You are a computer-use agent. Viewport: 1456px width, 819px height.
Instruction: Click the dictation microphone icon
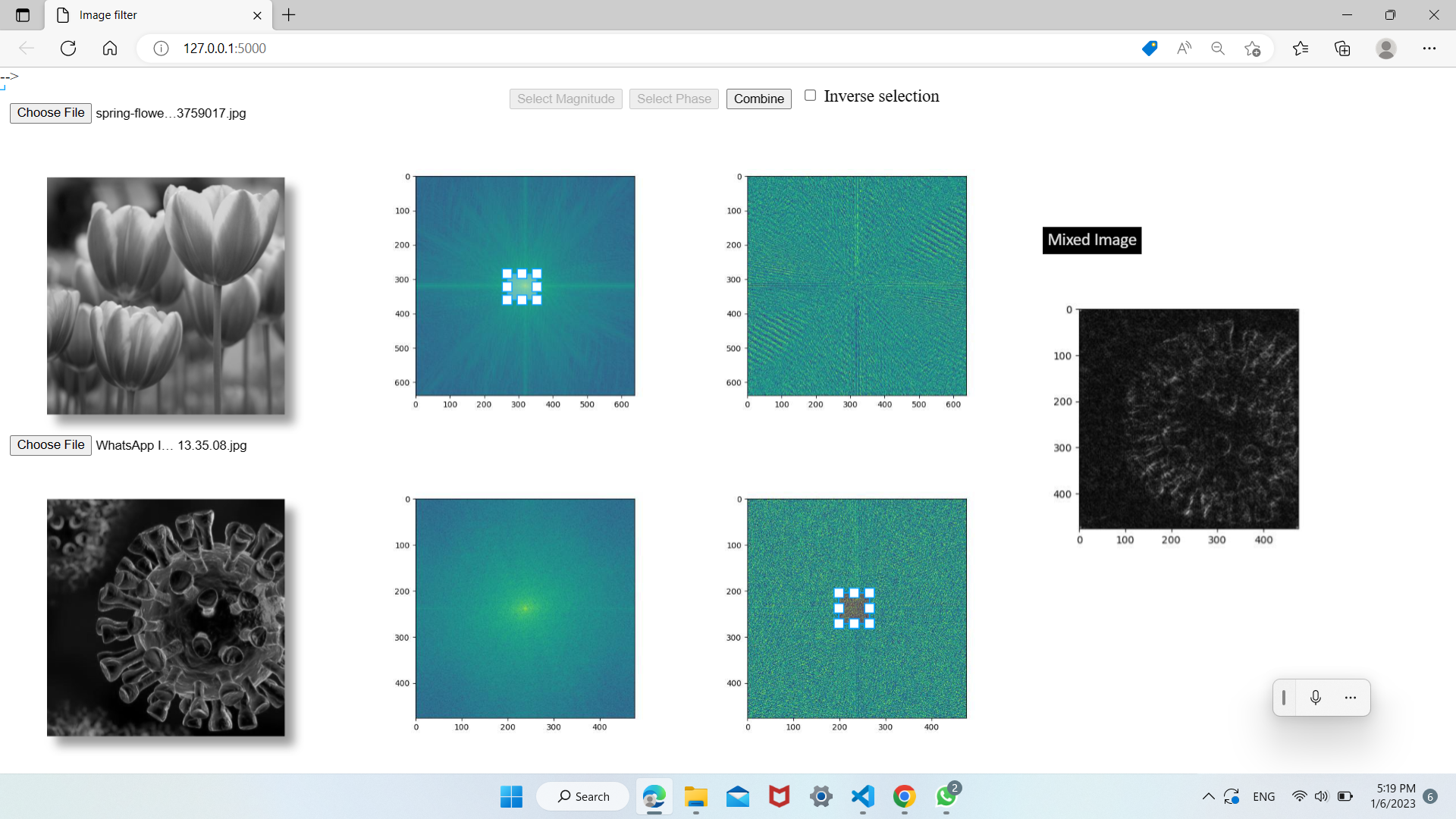[x=1316, y=697]
